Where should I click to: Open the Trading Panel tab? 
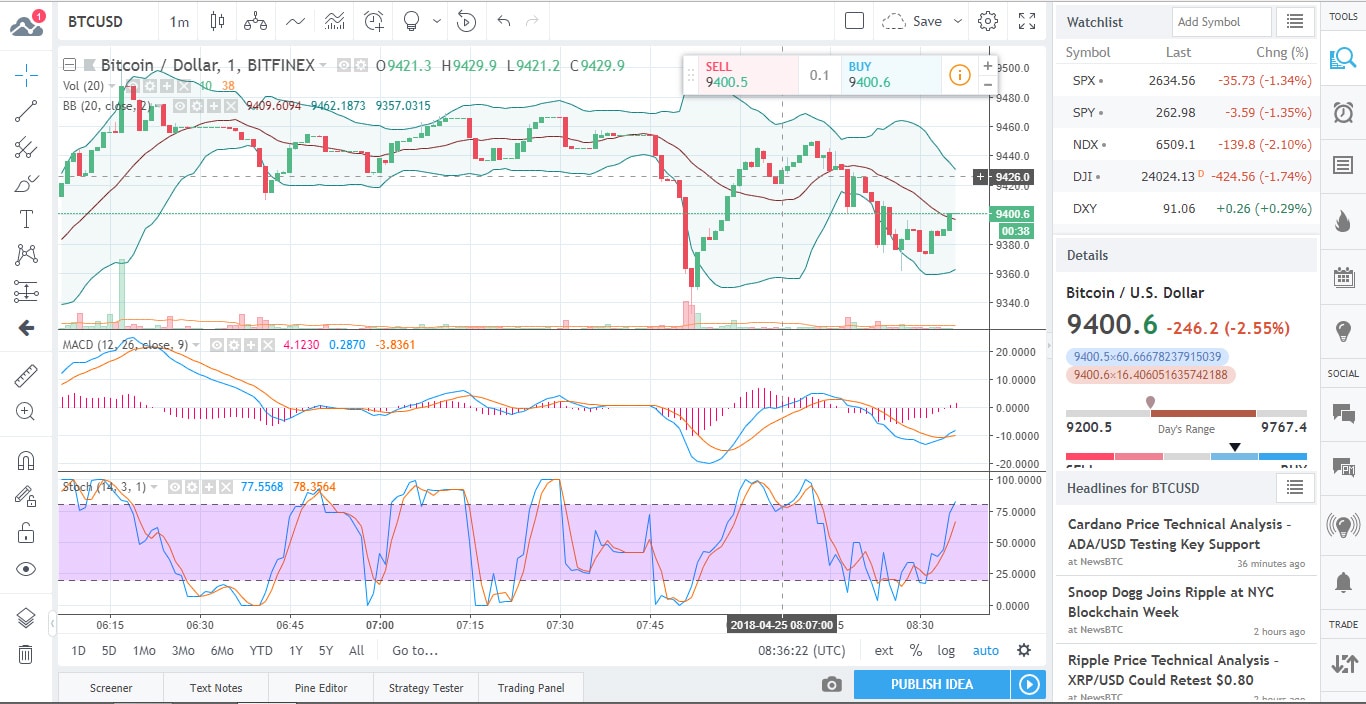[531, 688]
